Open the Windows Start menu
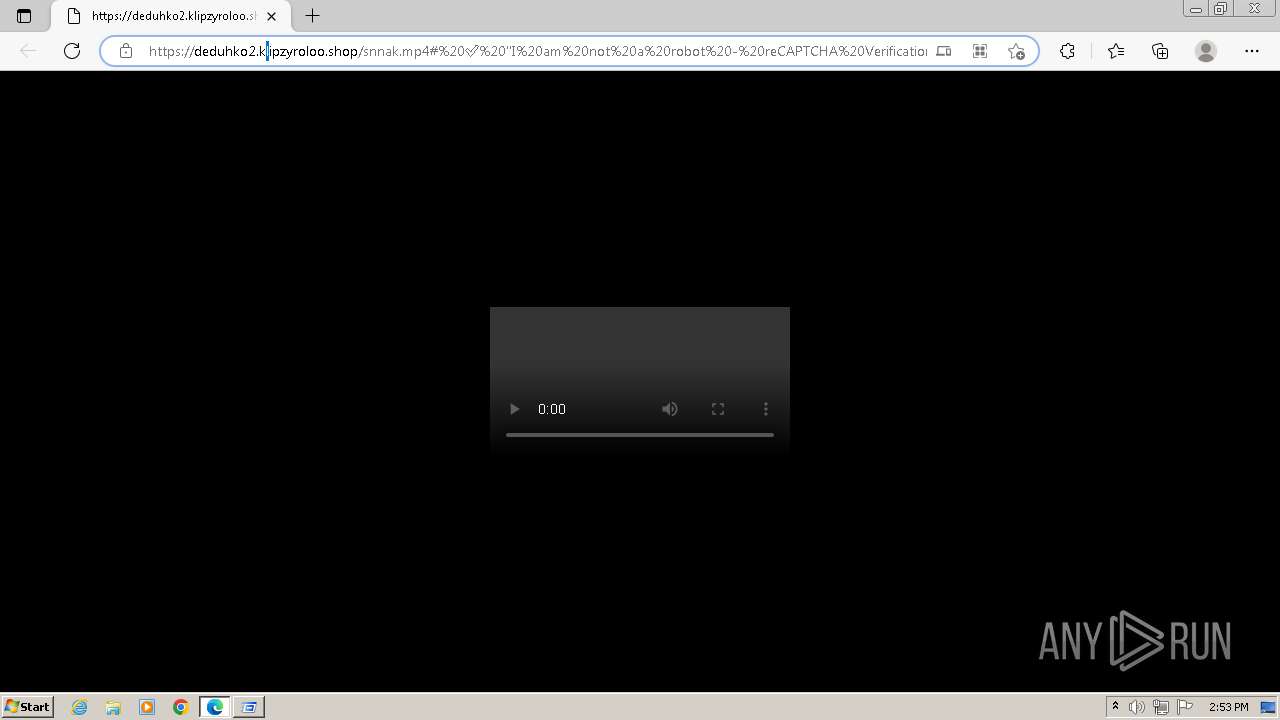This screenshot has height=720, width=1280. pyautogui.click(x=27, y=707)
